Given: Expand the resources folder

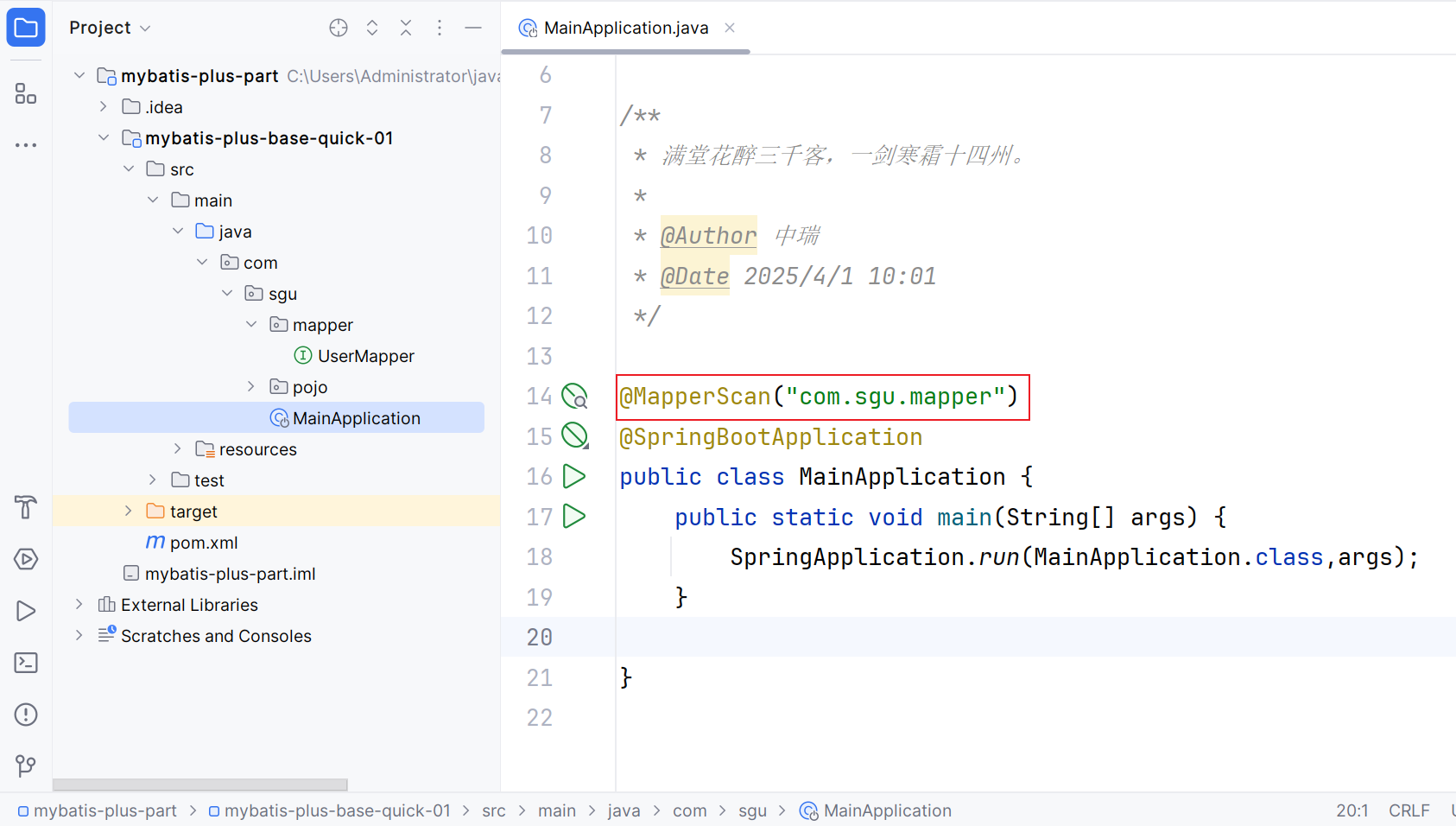Looking at the screenshot, I should click(178, 448).
